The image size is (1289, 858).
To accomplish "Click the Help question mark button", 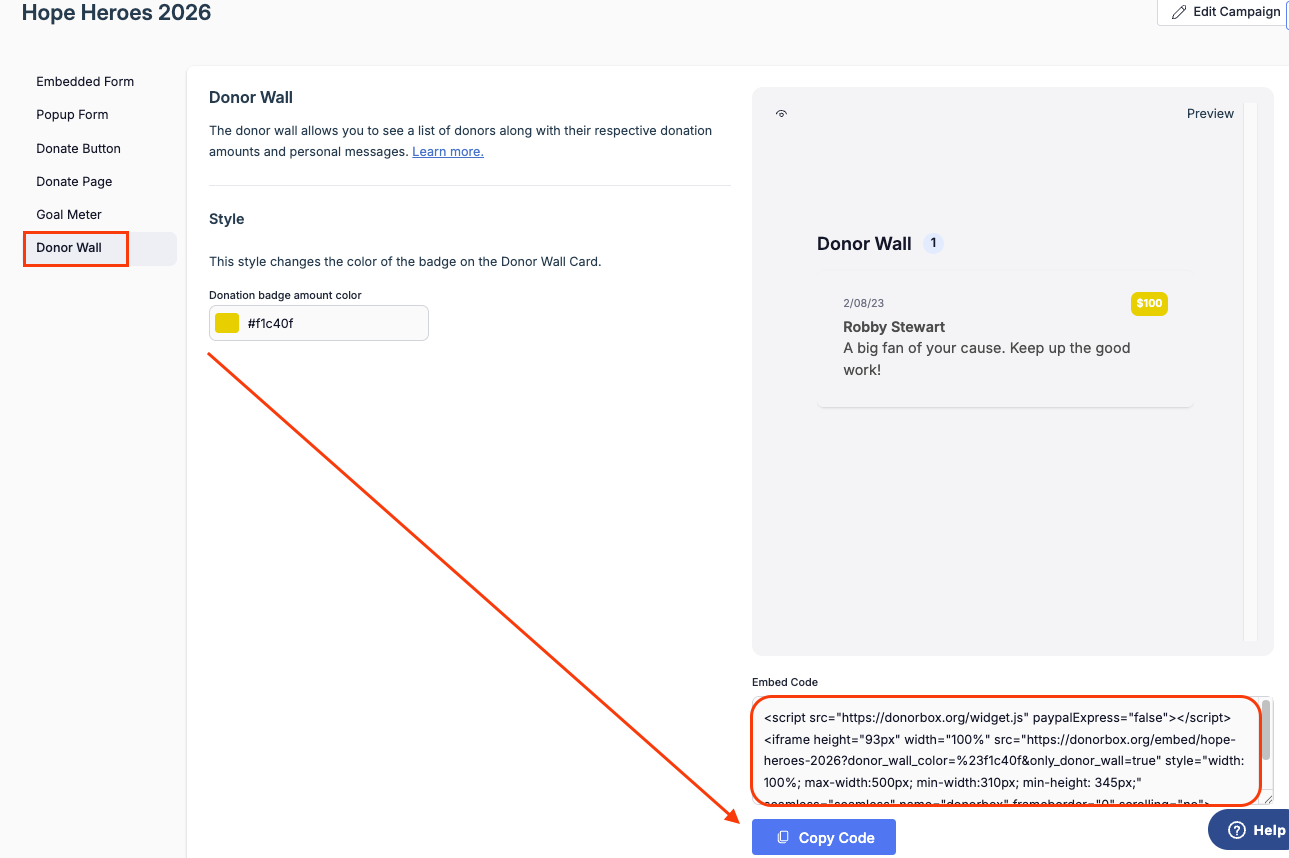I will [1250, 830].
